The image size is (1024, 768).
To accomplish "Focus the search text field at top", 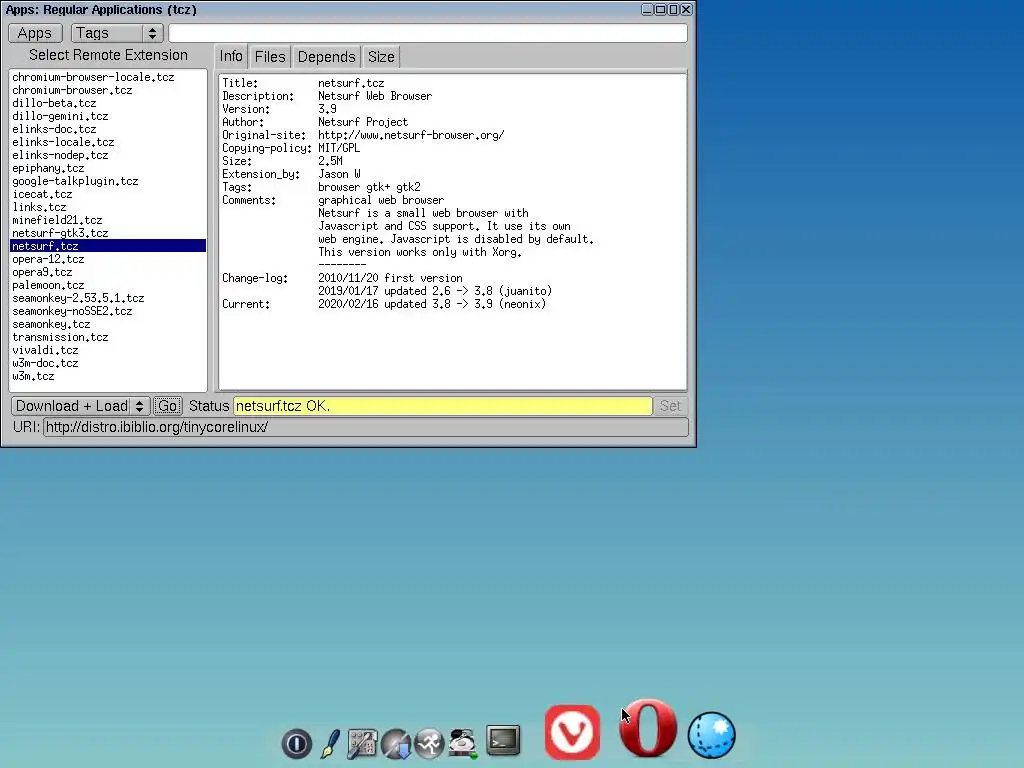I will [x=428, y=33].
